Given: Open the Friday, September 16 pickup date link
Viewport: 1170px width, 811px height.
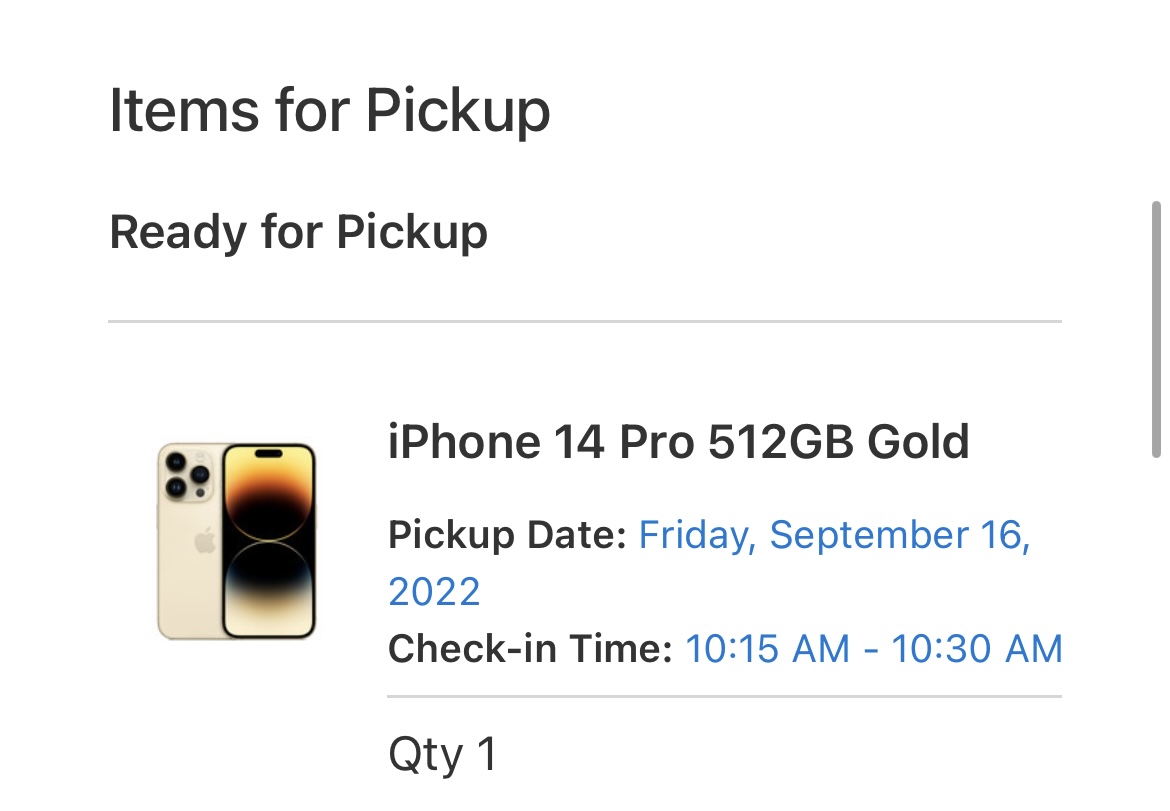Looking at the screenshot, I should click(834, 536).
